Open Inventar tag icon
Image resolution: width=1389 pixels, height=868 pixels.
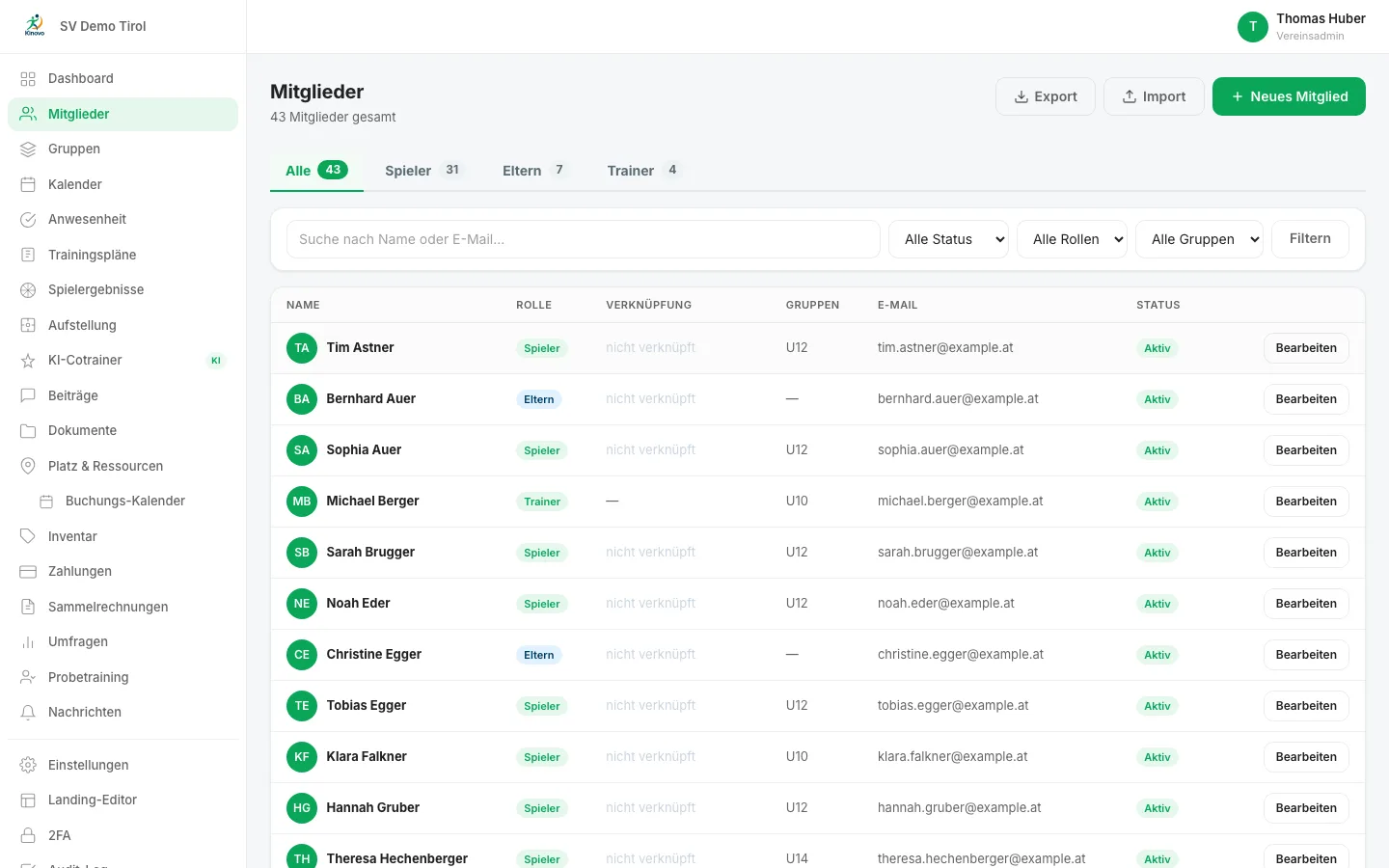(28, 536)
